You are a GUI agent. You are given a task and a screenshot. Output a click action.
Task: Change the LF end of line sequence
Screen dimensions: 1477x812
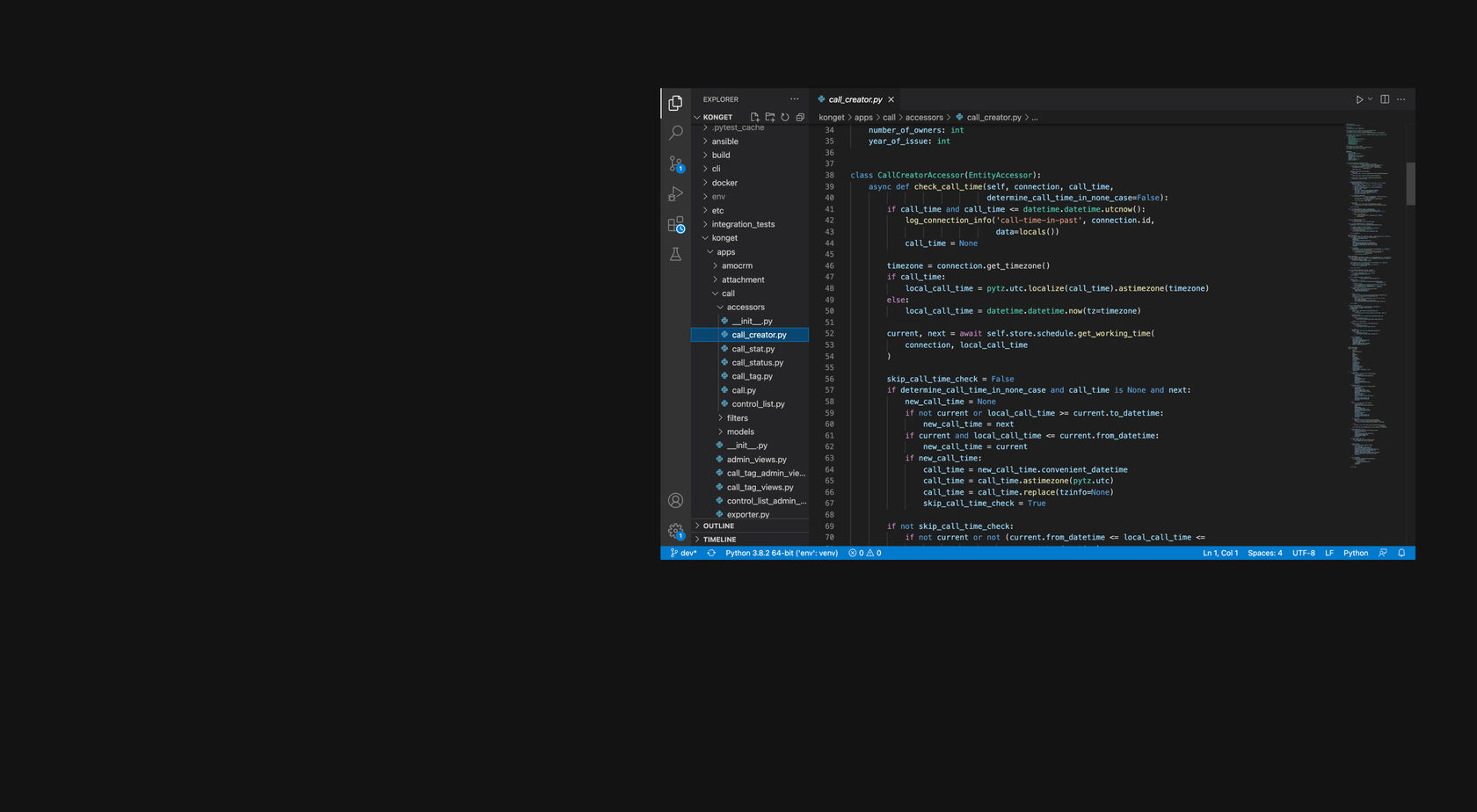[x=1329, y=554]
